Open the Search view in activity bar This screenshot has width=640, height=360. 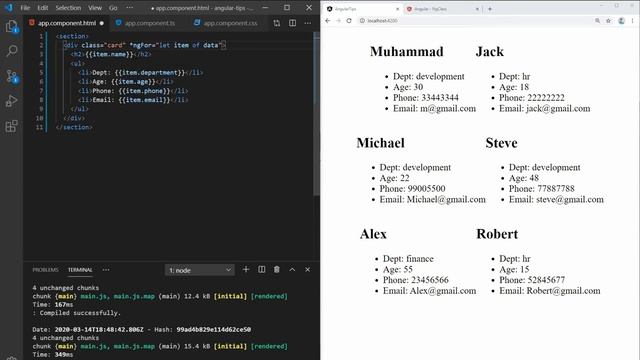tap(11, 51)
